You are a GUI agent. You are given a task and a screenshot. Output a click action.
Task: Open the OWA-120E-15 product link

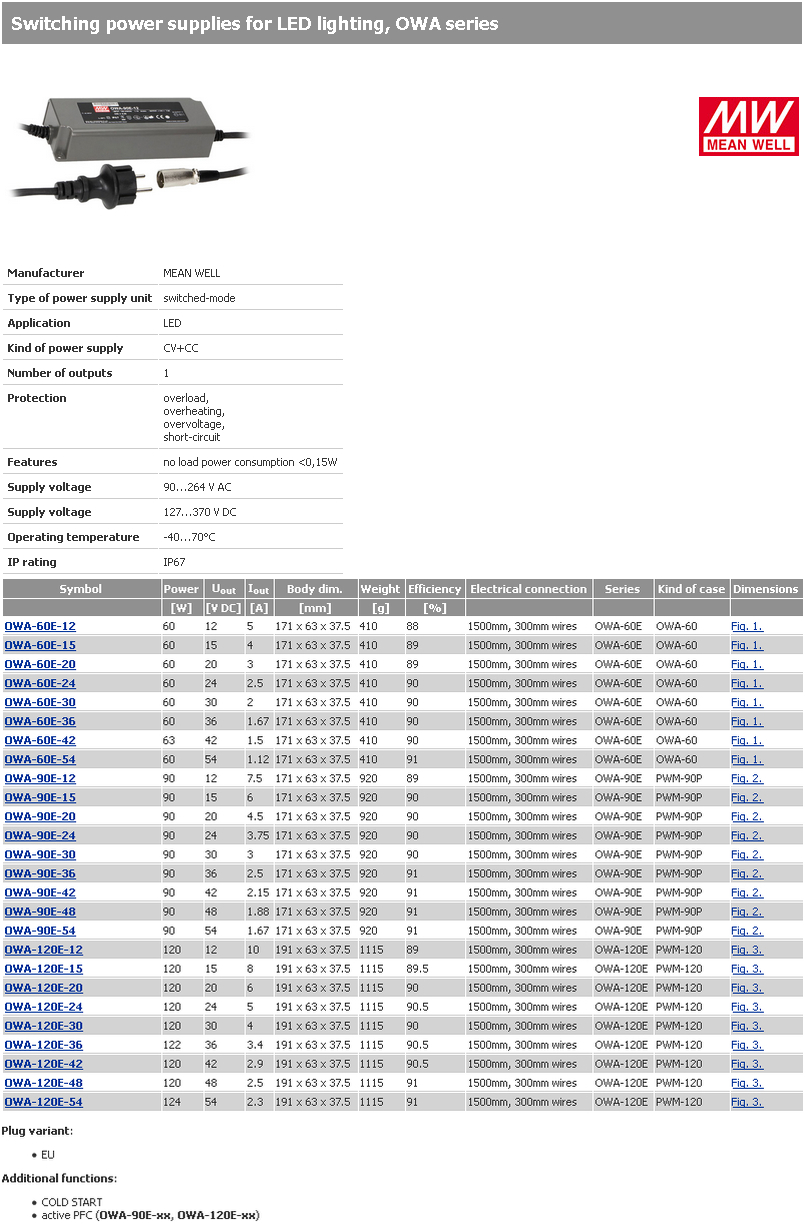coord(44,969)
